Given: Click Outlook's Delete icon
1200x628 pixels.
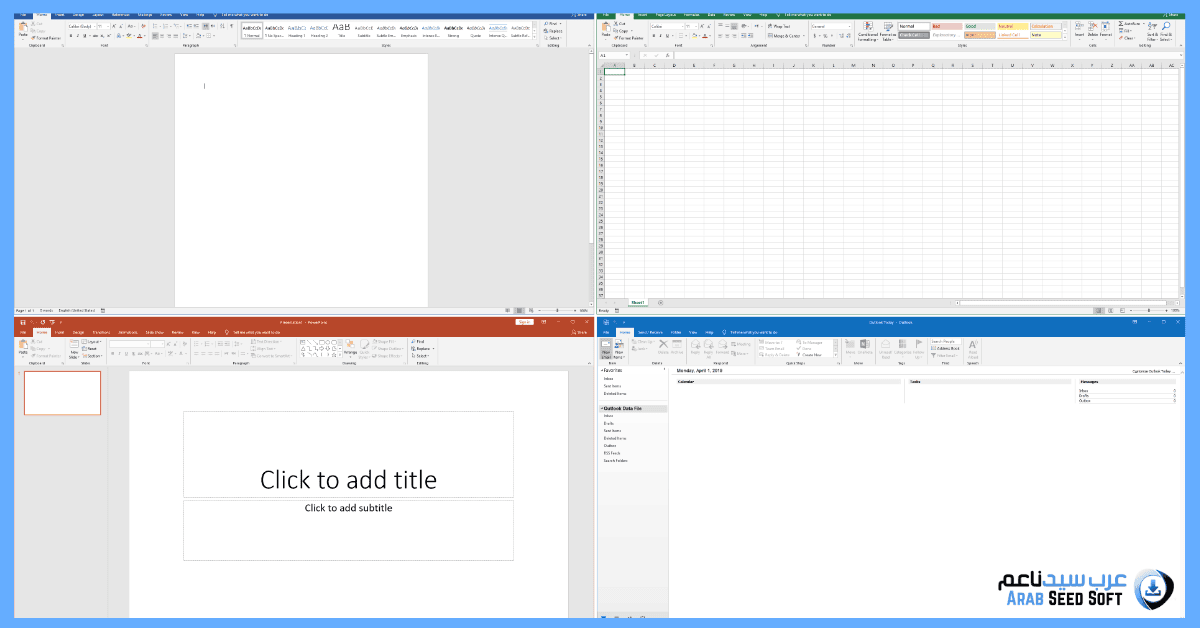Looking at the screenshot, I should tap(662, 346).
